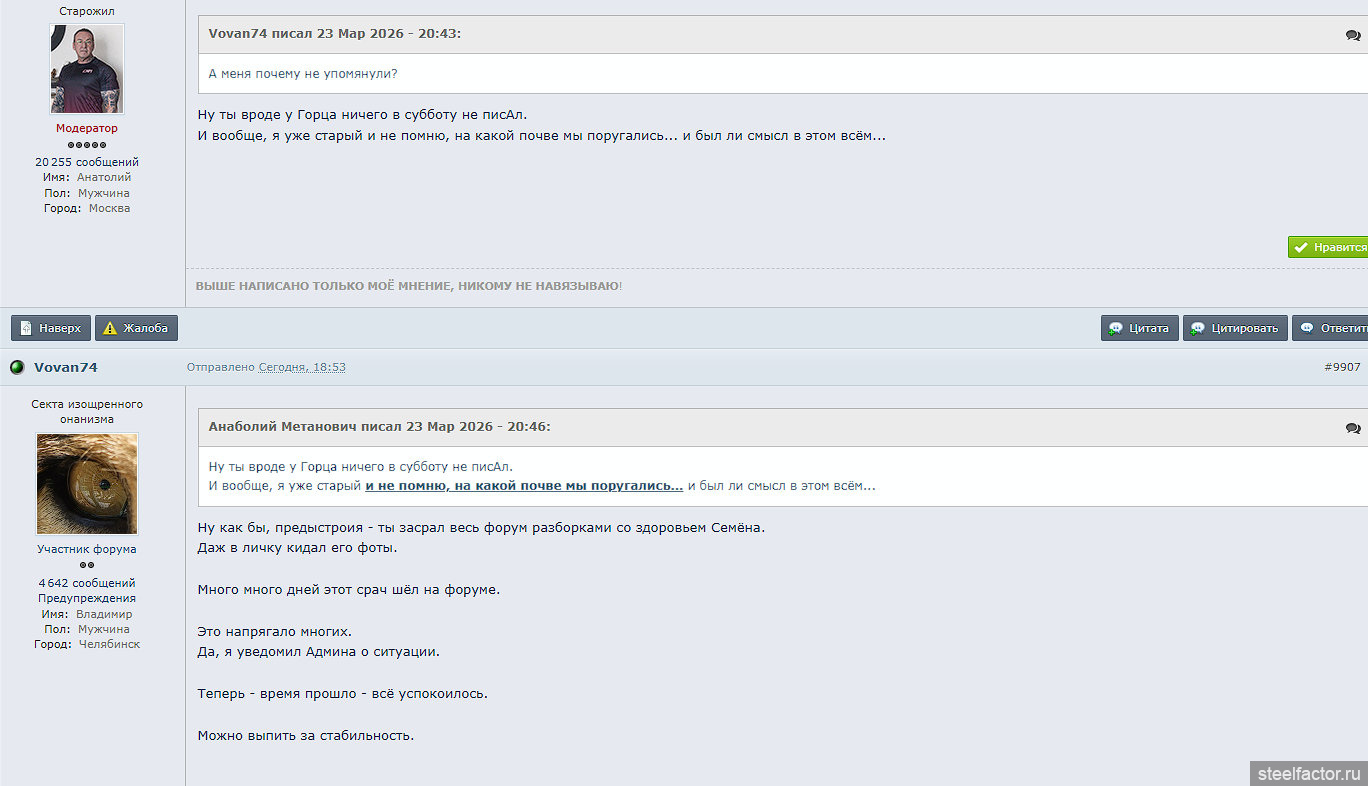Screen dimensions: 1368x786
Task: Like the post with Нравится button
Action: (1328, 247)
